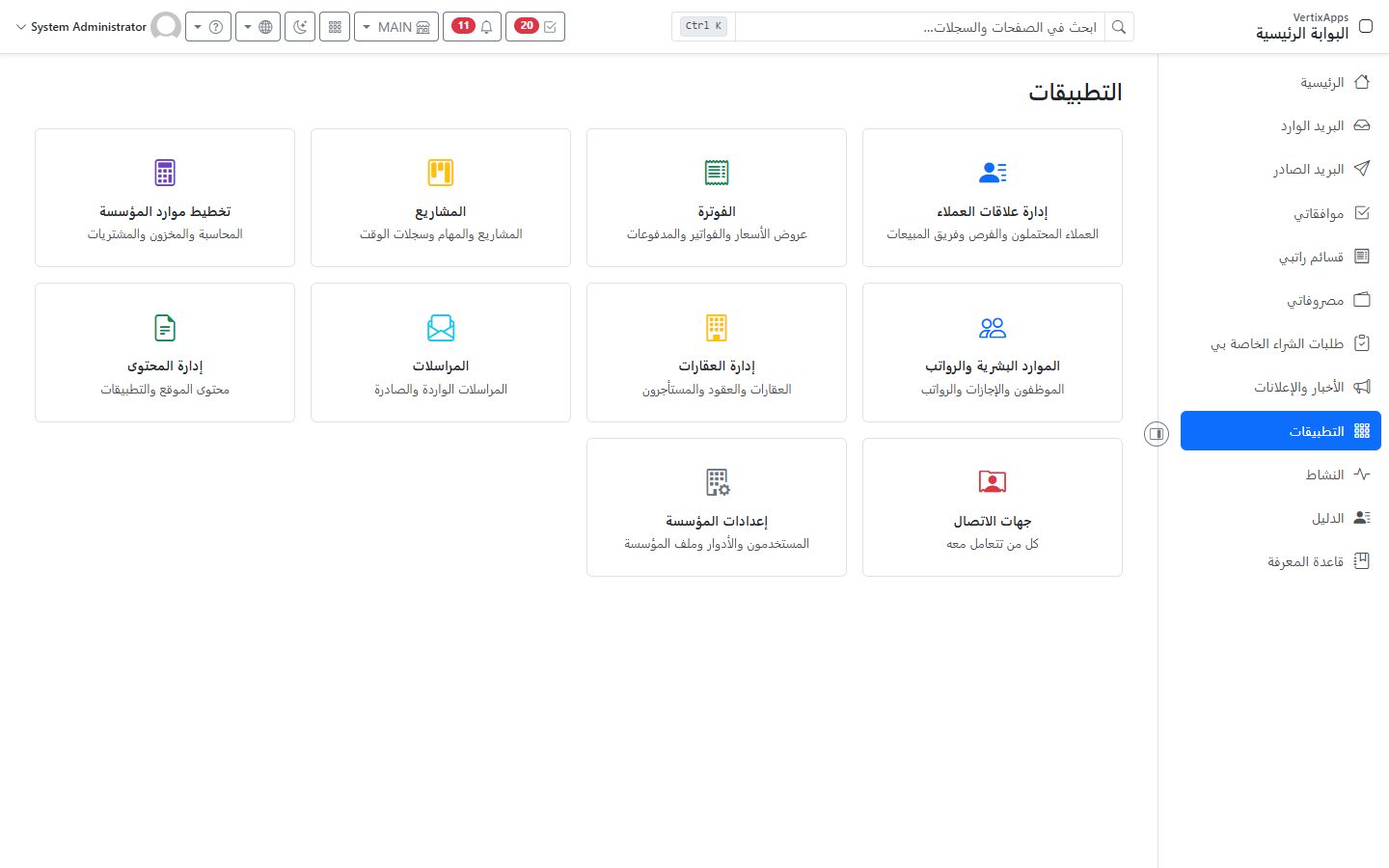Open the الموارد البشرية والرواتب app card
The height and width of the screenshot is (868, 1389).
pos(993,352)
